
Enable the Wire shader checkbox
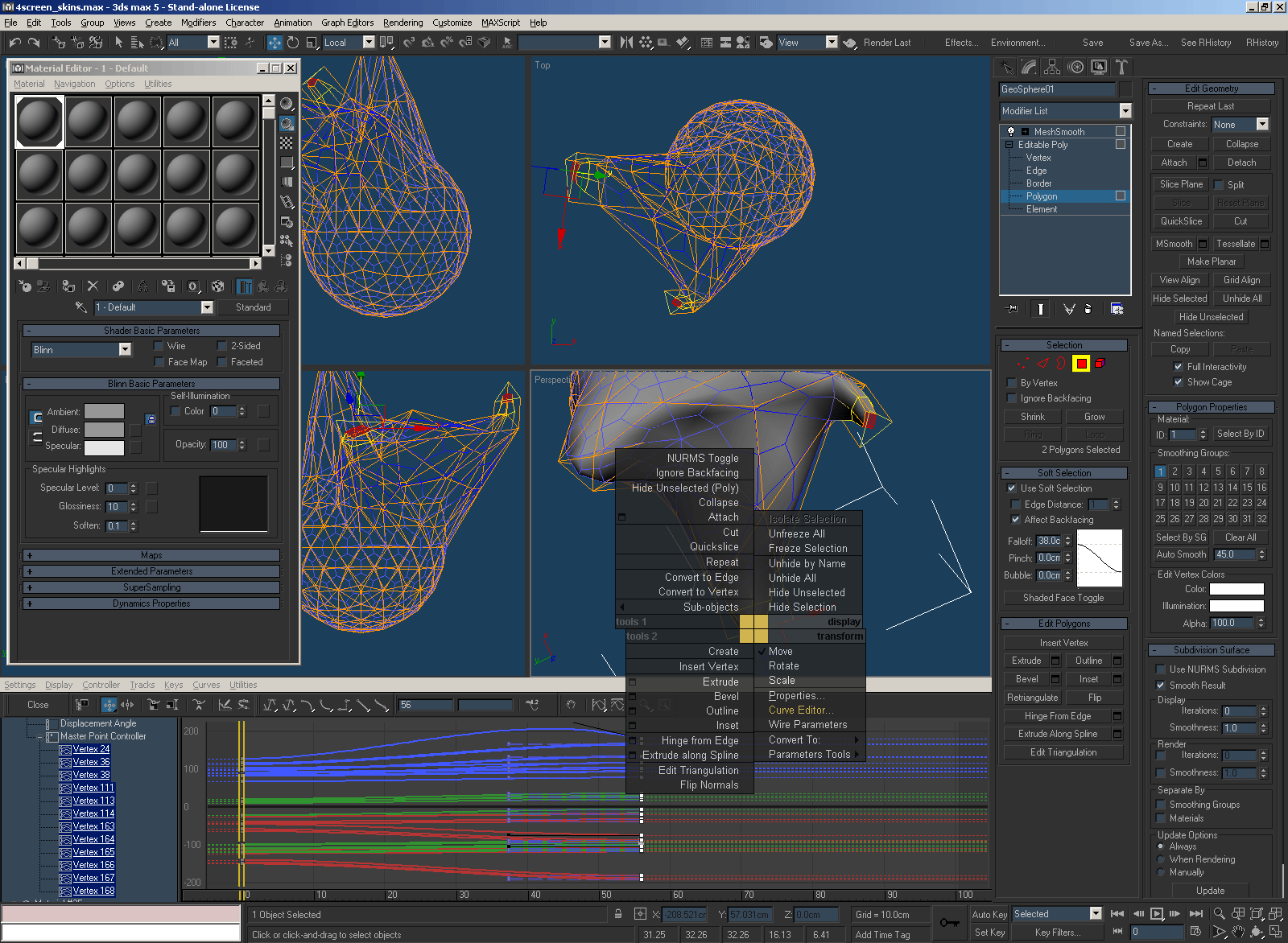pos(159,346)
